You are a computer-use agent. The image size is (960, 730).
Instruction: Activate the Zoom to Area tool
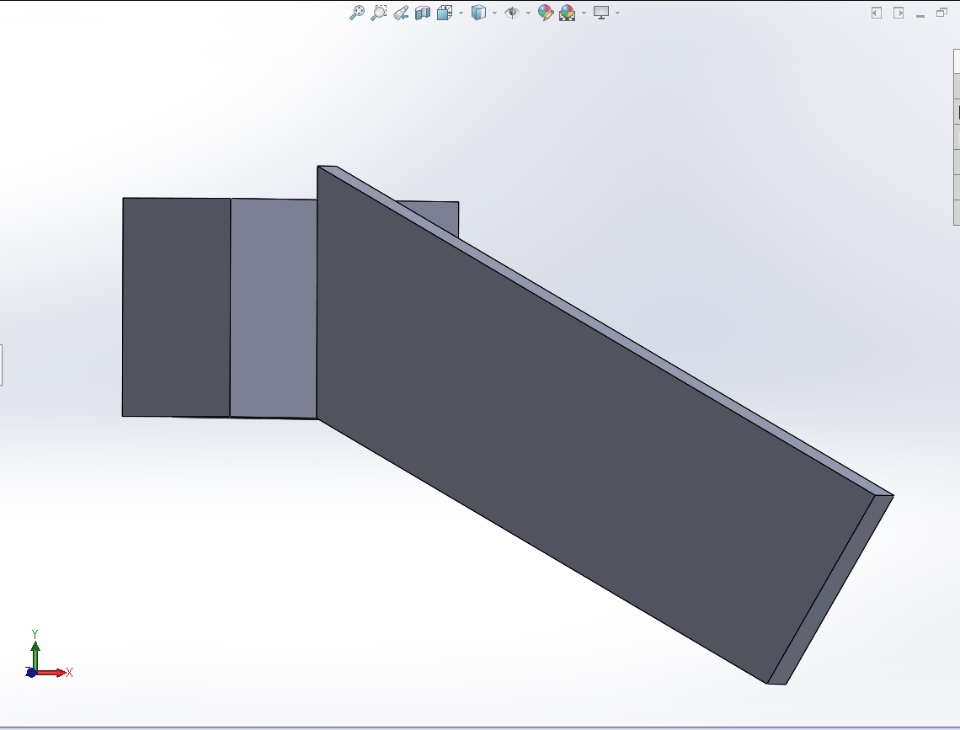tap(379, 12)
